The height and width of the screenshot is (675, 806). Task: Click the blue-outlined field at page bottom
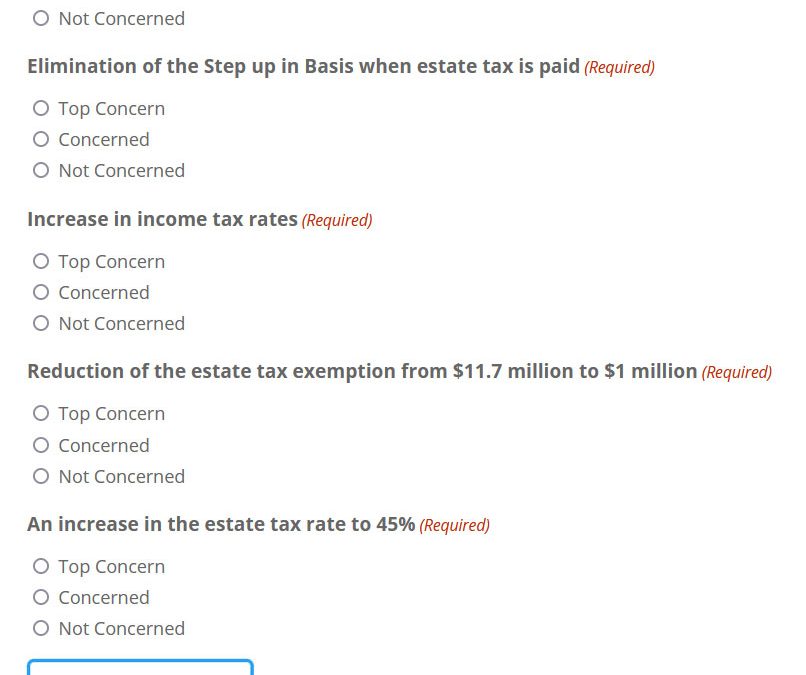coord(140,667)
